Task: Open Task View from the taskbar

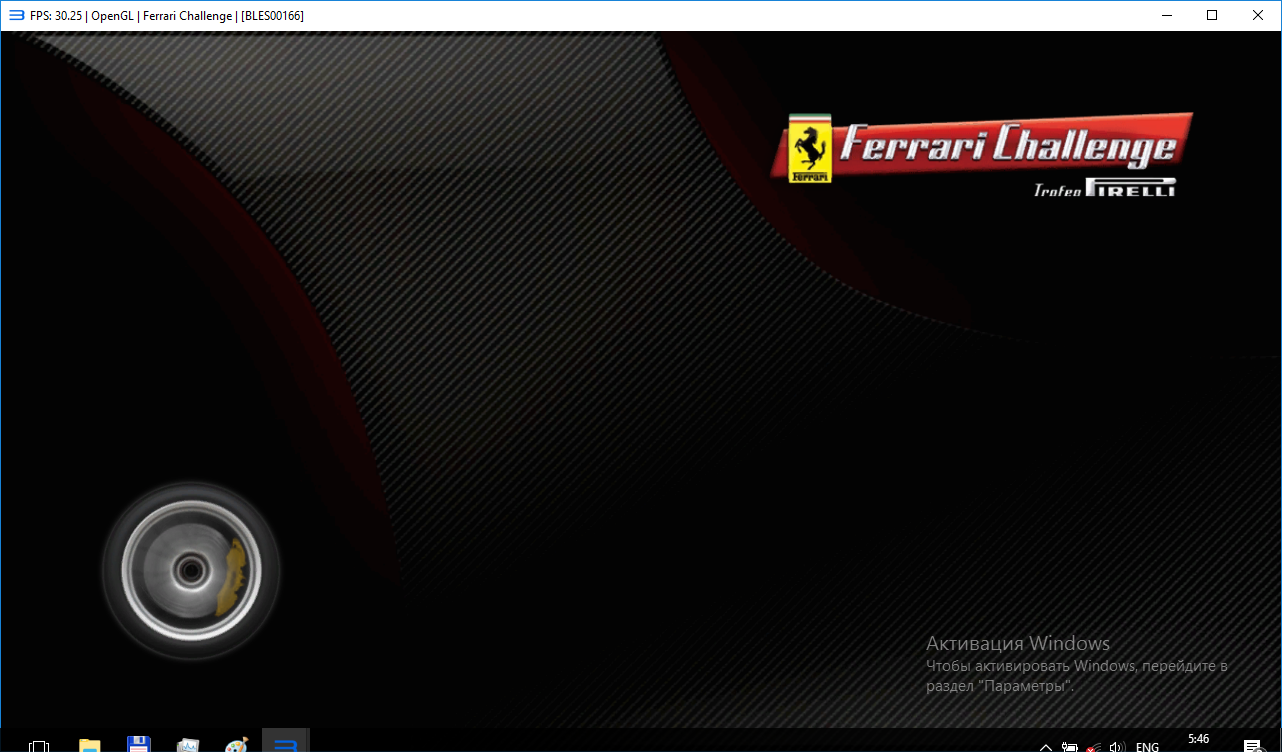Action: click(x=39, y=746)
